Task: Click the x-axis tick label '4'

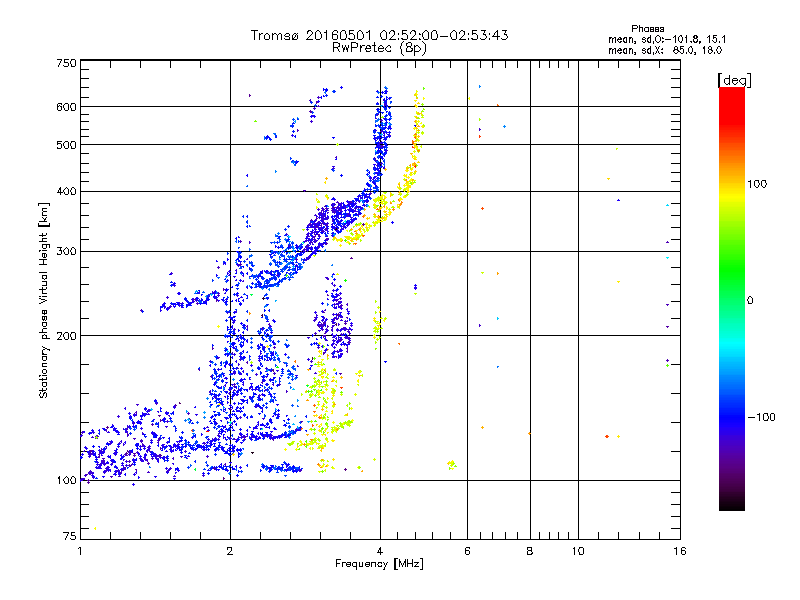Action: [380, 551]
